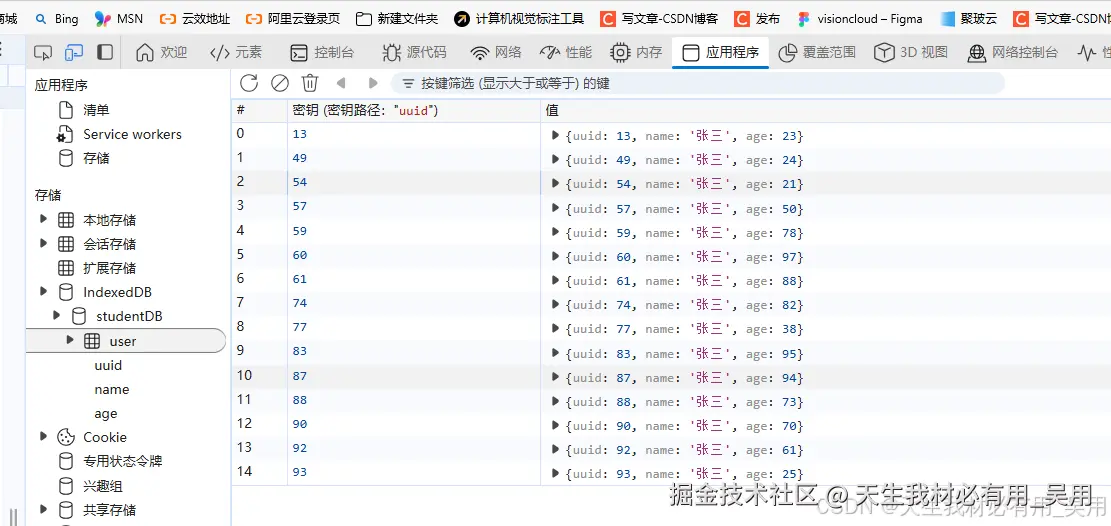Select 专用状态令牌 in the sidebar
Screen dimensions: 1111x526
point(123,461)
